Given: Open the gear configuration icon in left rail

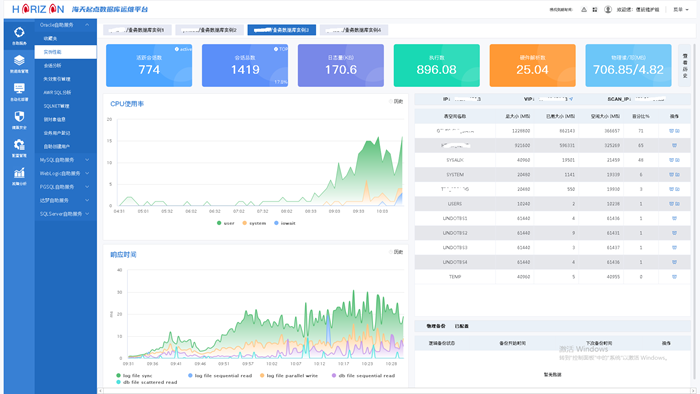Looking at the screenshot, I should point(19,145).
